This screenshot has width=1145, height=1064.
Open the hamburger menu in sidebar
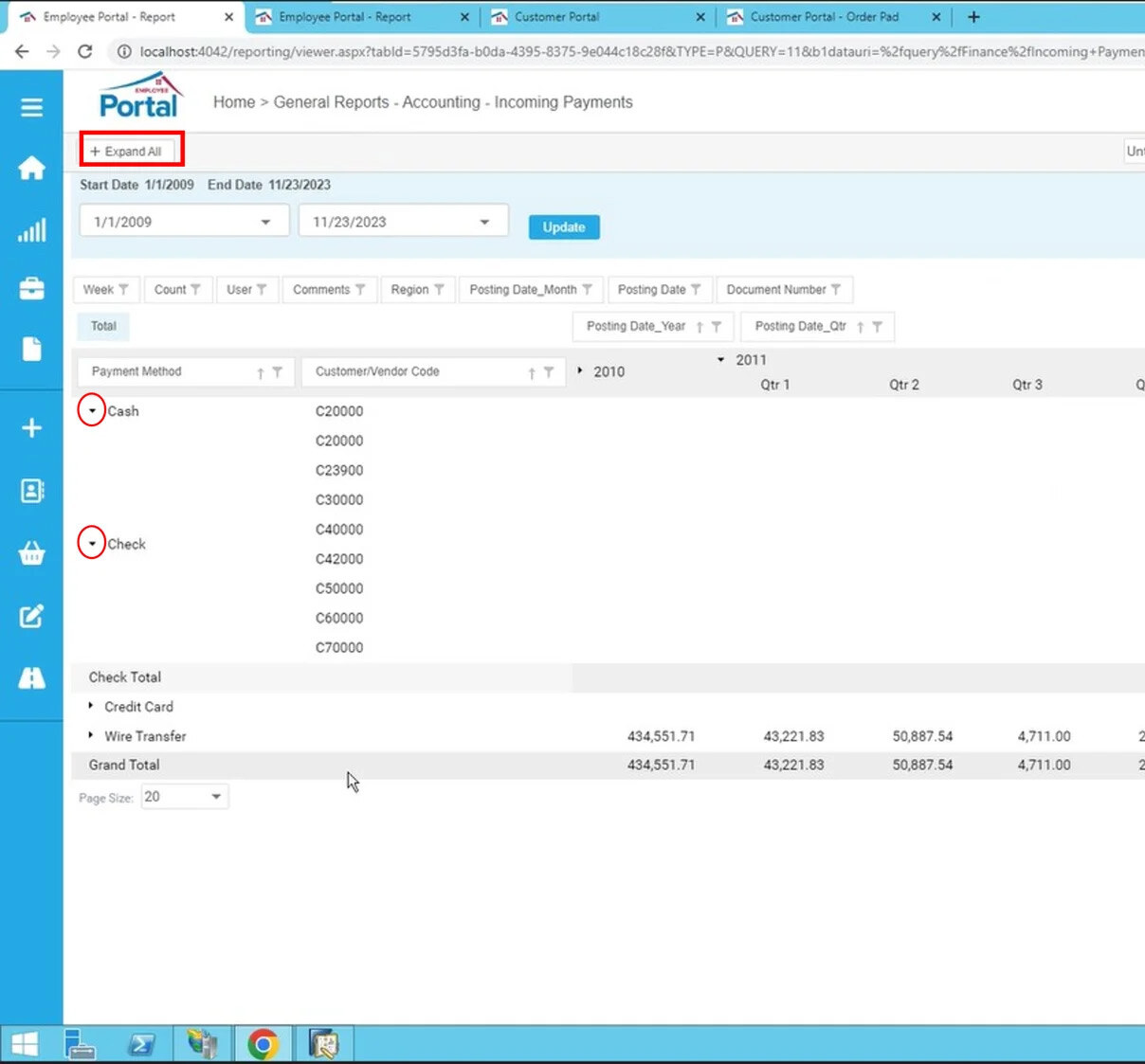31,107
